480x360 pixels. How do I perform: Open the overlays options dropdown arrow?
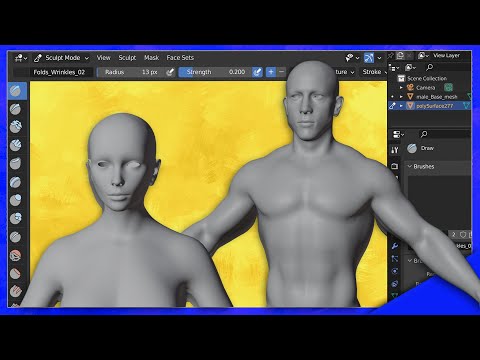pyautogui.click(x=379, y=58)
